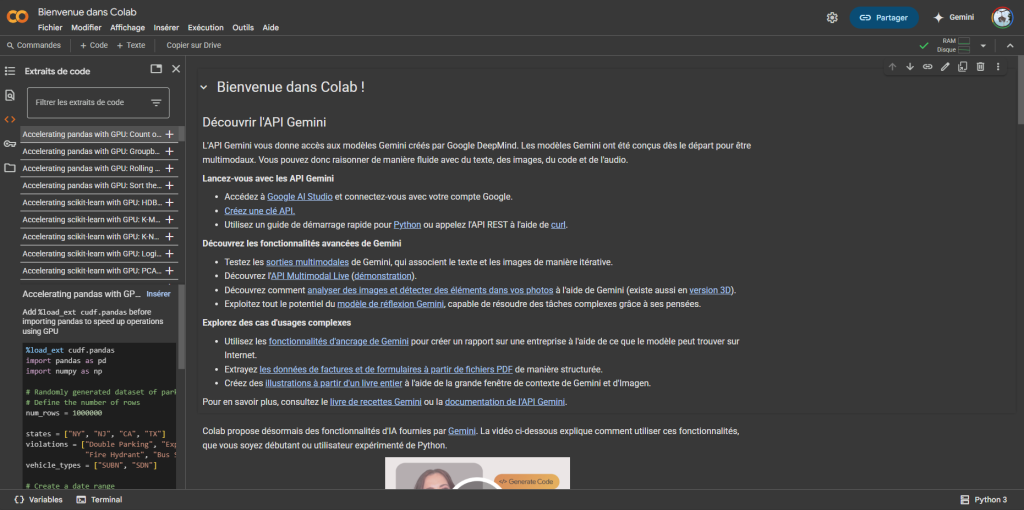This screenshot has width=1024, height=510.
Task: Move cell up with the arrow icon
Action: click(x=892, y=67)
